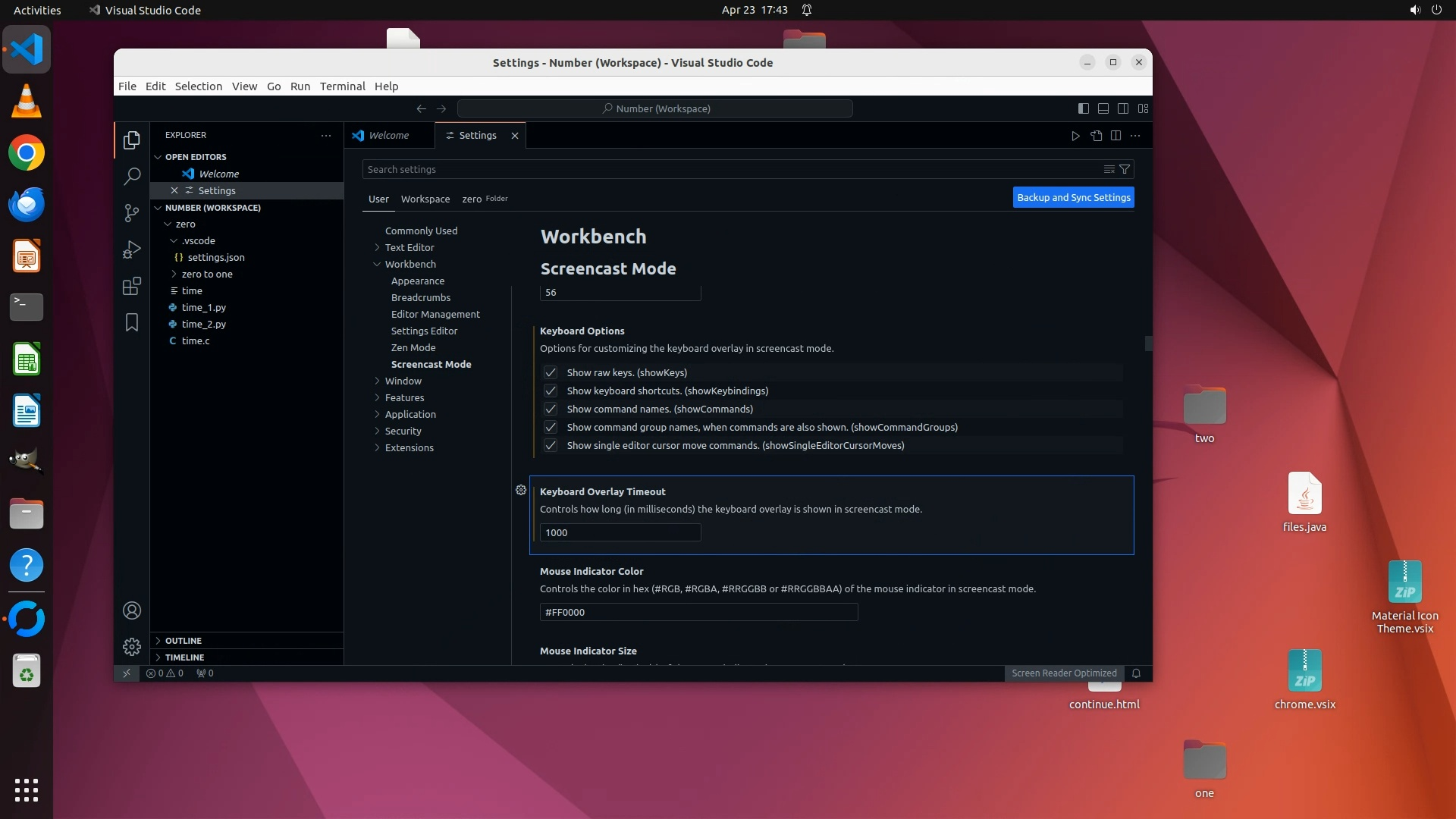Uncheck Show raw keys checkbox
1456x819 pixels.
click(x=551, y=372)
